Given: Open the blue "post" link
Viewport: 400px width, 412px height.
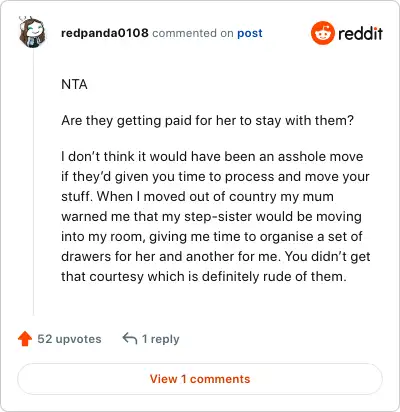Looking at the screenshot, I should coord(250,33).
